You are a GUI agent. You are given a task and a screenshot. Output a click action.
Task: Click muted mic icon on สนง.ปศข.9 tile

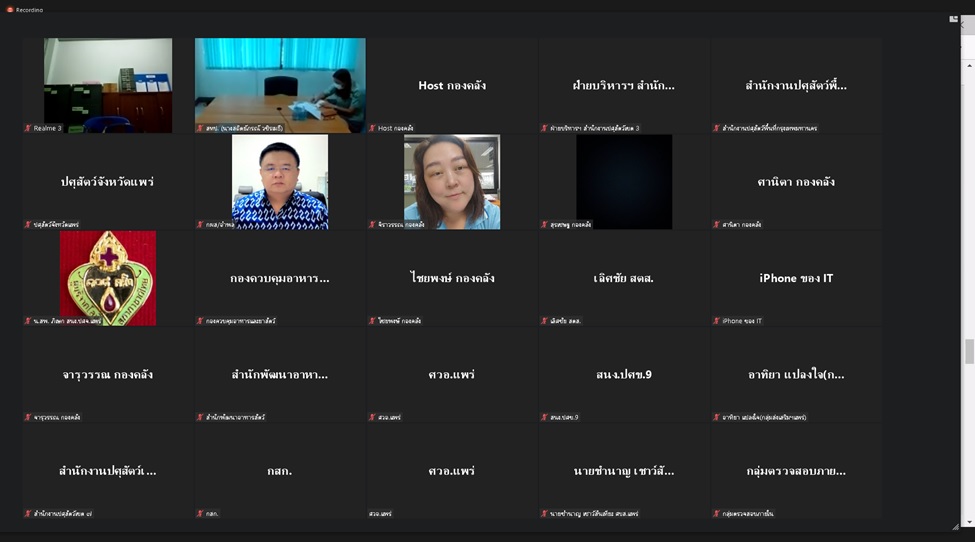(544, 417)
